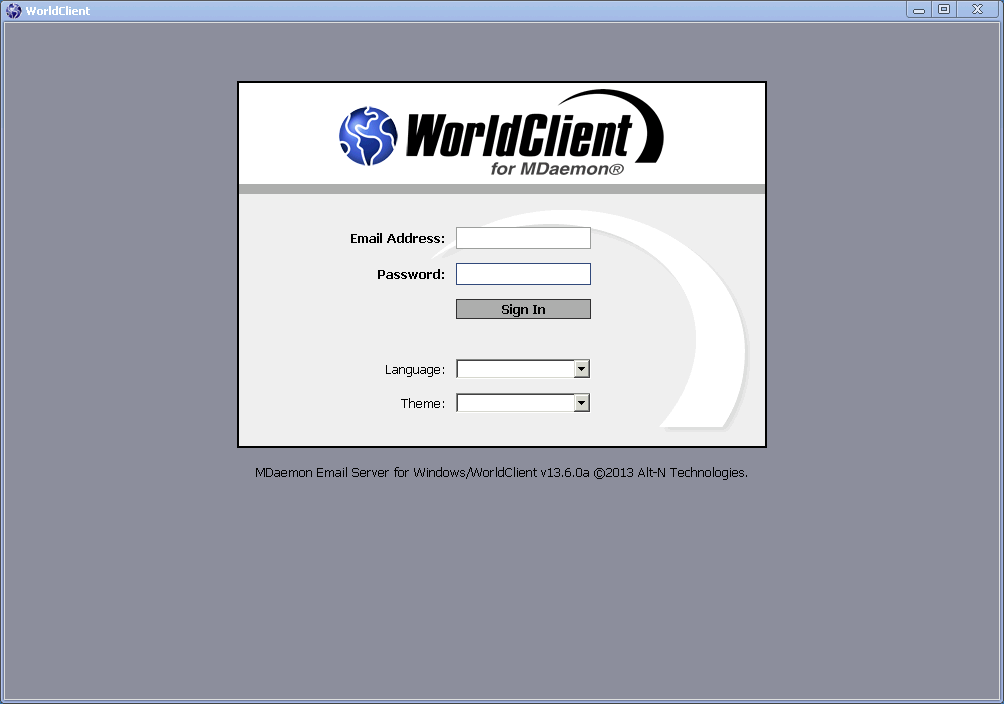Click the "for MDaemon®" tagline text
The height and width of the screenshot is (704, 1004).
[x=557, y=169]
